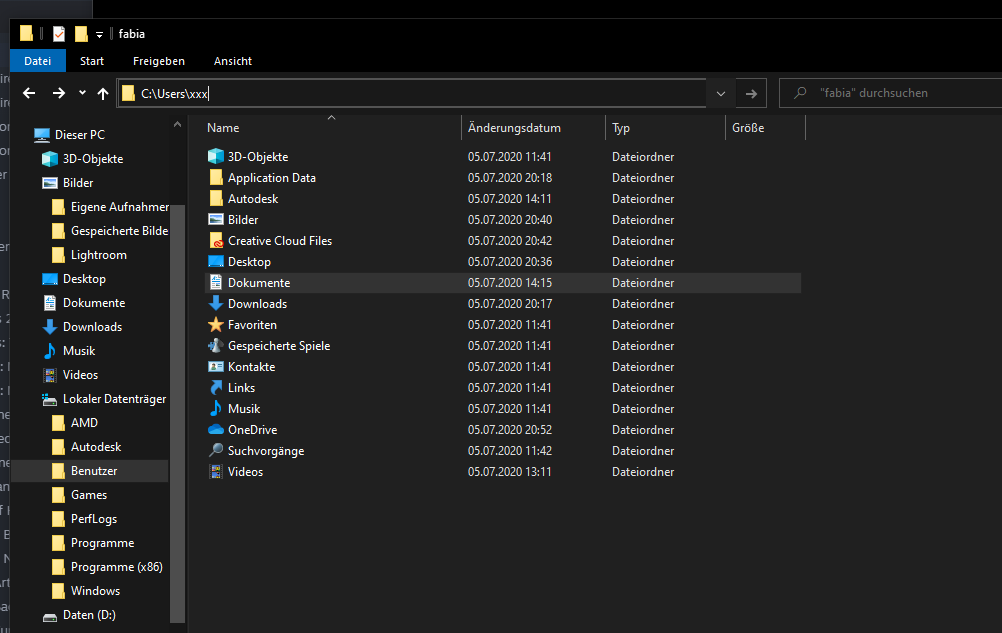Open AMD folder in navigation tree
The height and width of the screenshot is (633, 1002).
[84, 423]
